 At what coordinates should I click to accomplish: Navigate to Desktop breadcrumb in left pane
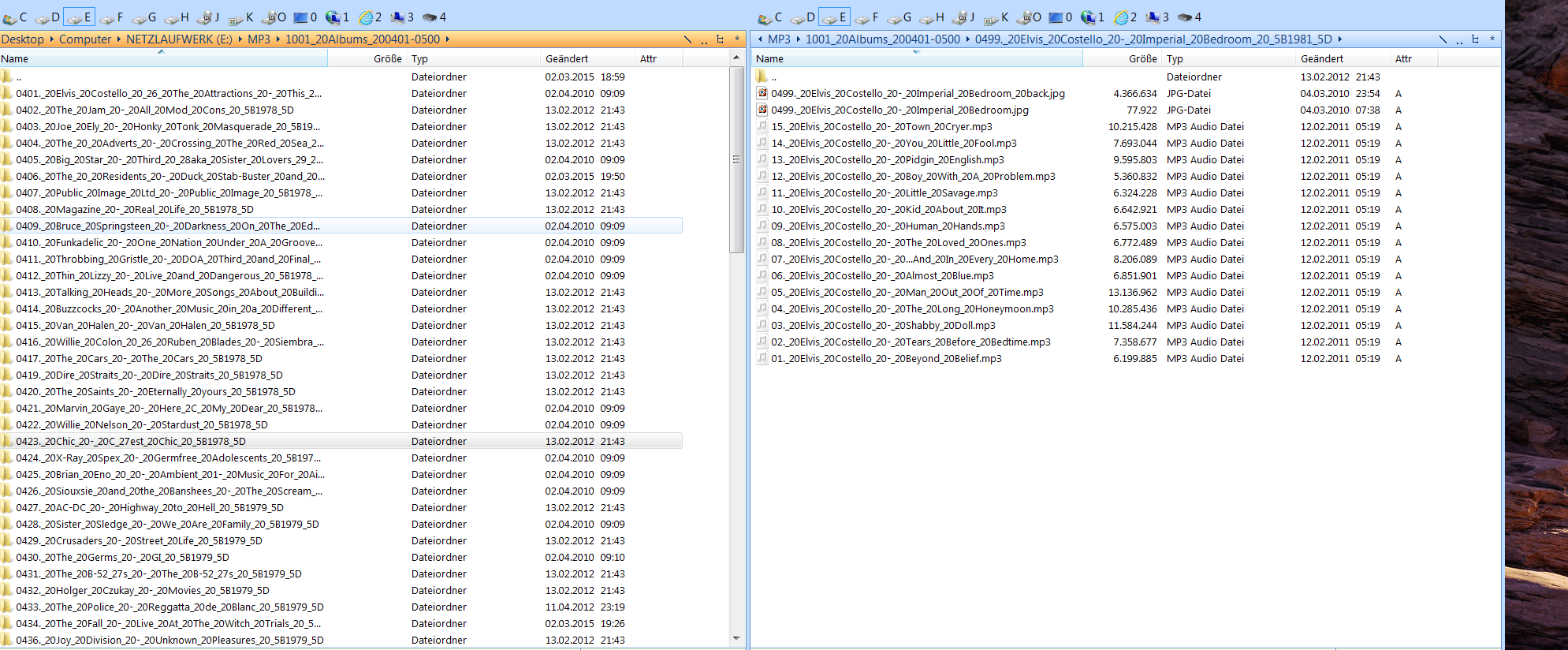tap(23, 39)
